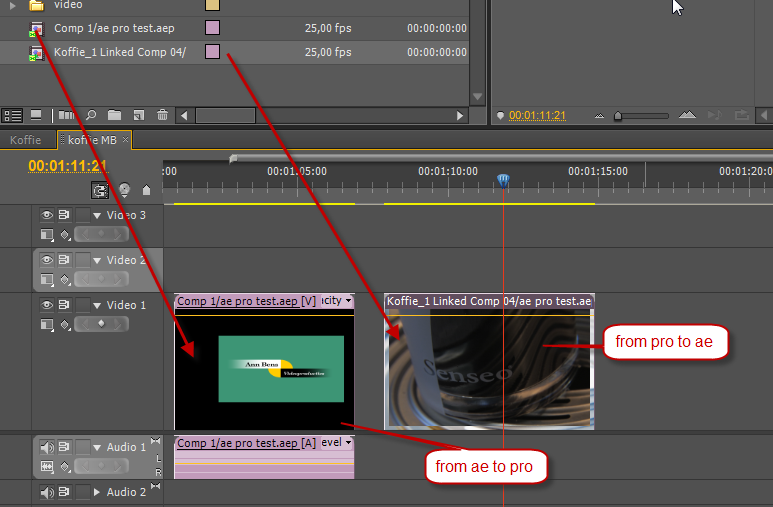Viewport: 773px width, 507px height.
Task: Set display style on Video 1
Action: (47, 325)
